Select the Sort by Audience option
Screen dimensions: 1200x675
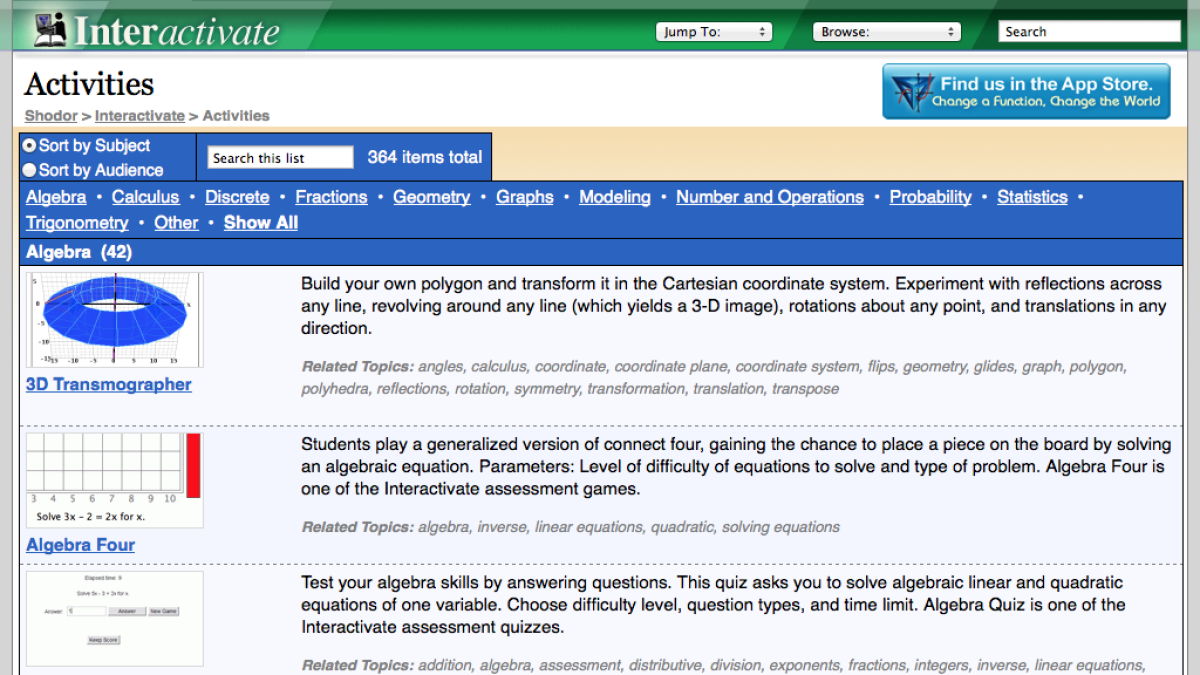pos(31,166)
